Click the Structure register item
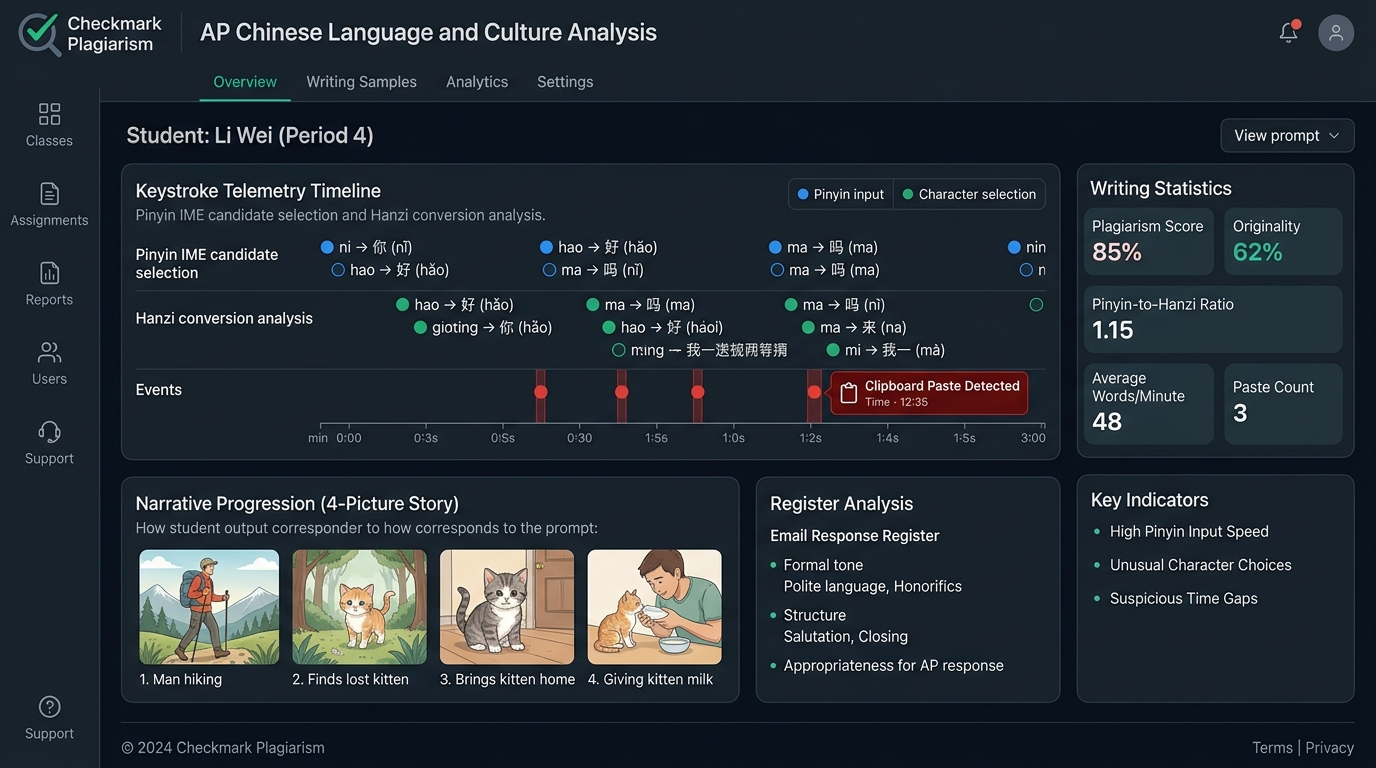The width and height of the screenshot is (1376, 768). (x=815, y=615)
